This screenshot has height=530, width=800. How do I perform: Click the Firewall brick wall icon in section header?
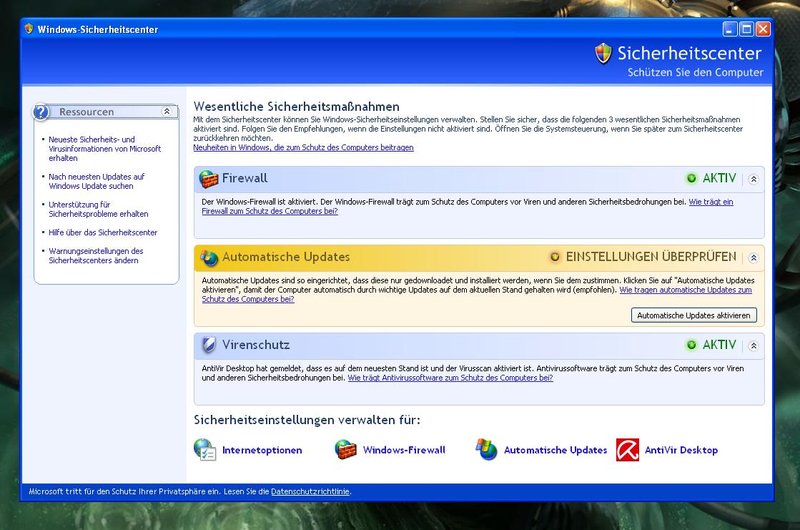tap(209, 179)
